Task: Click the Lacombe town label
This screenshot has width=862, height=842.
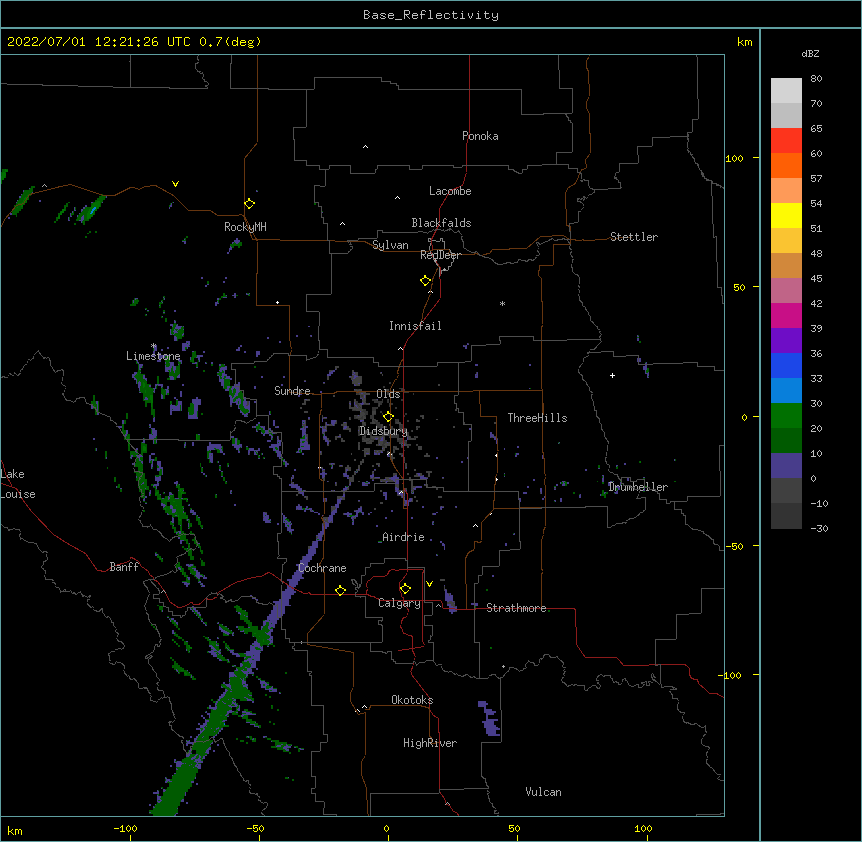Action: tap(450, 191)
